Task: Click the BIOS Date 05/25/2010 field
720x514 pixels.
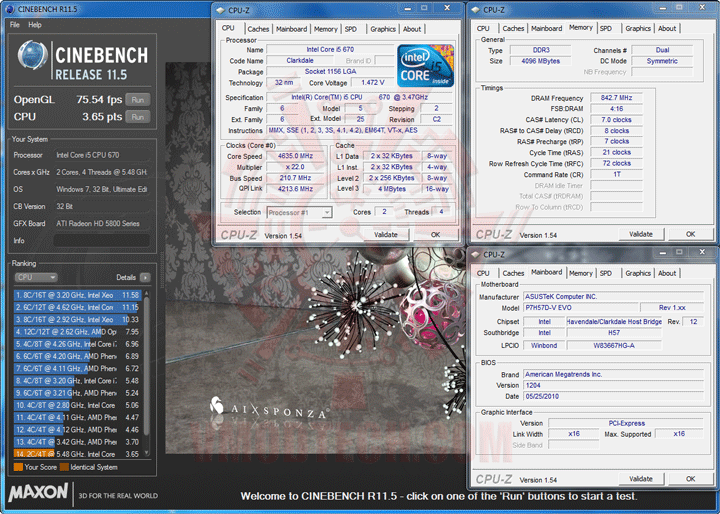Action: tap(613, 396)
